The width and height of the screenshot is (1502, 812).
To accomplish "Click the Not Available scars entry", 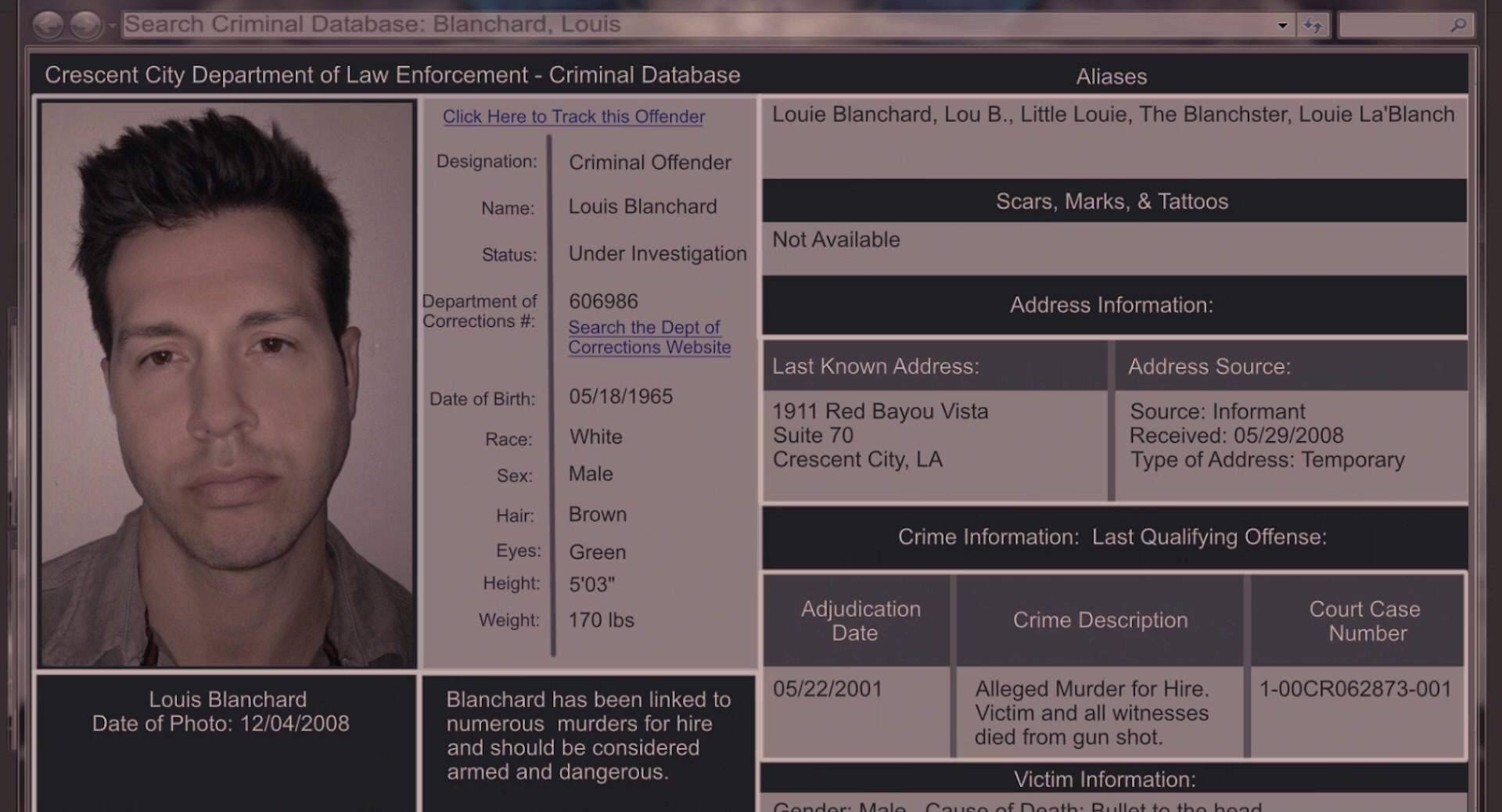I will pyautogui.click(x=835, y=239).
